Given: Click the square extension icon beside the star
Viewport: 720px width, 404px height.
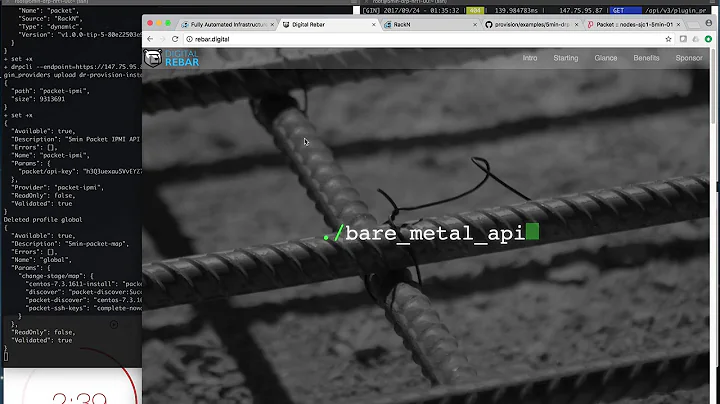Looking at the screenshot, I should point(683,39).
